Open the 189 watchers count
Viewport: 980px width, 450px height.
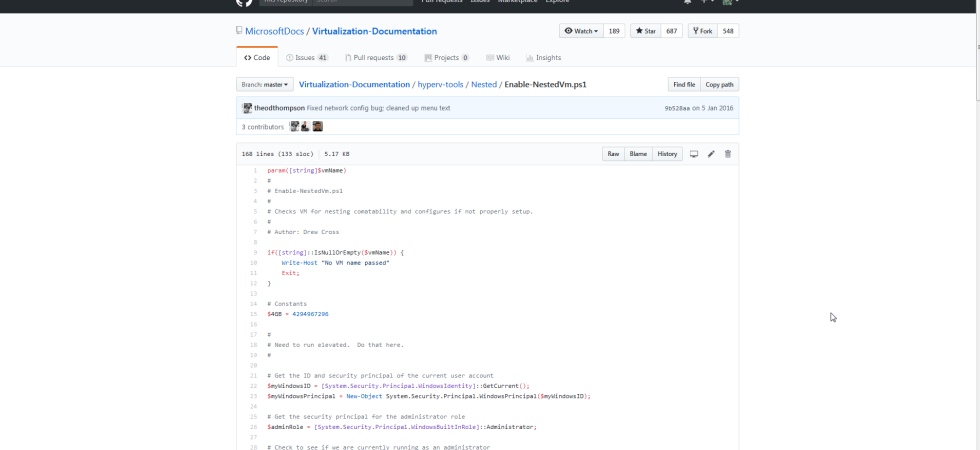(614, 31)
